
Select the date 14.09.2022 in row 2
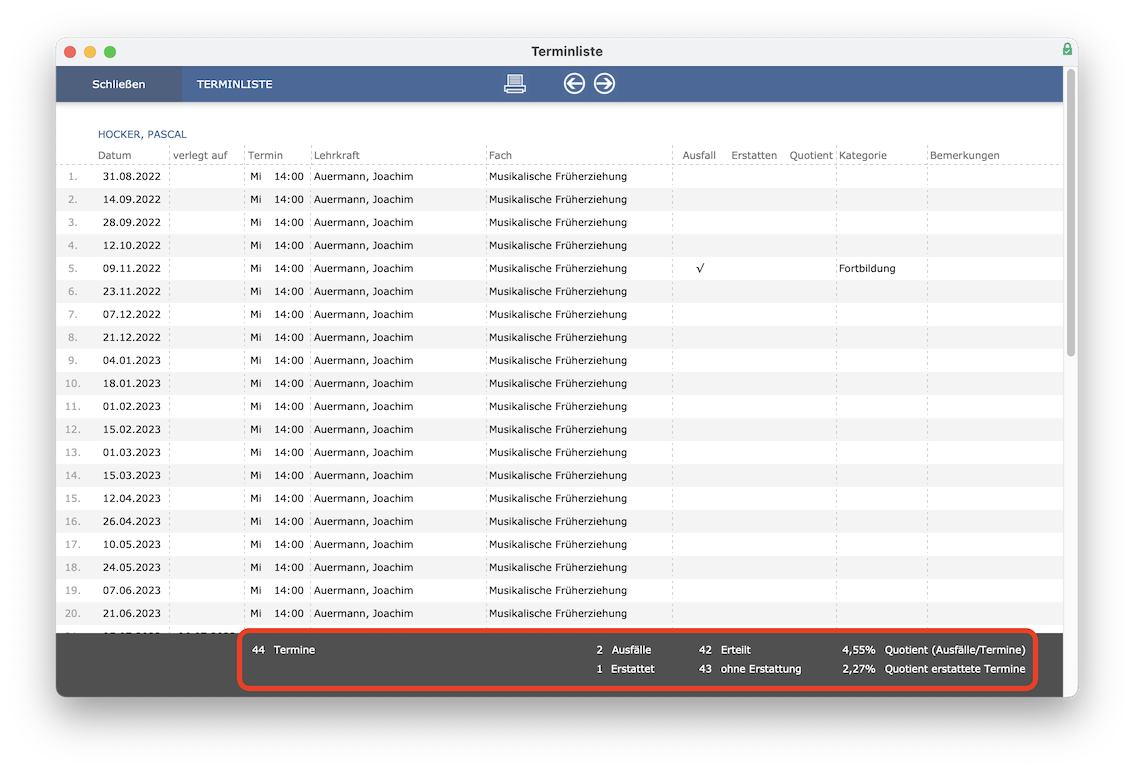[132, 200]
